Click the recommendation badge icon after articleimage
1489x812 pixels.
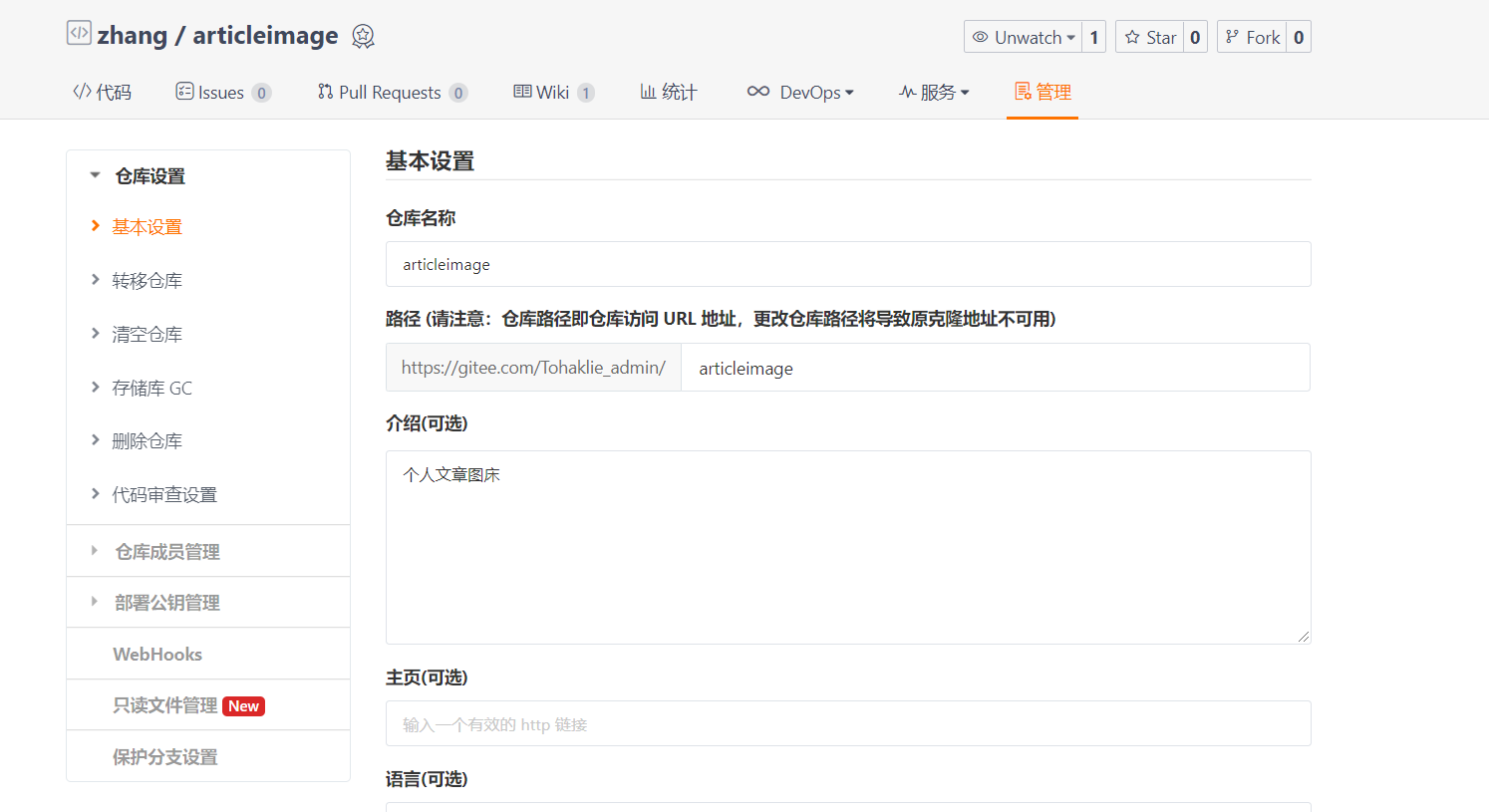pyautogui.click(x=363, y=37)
